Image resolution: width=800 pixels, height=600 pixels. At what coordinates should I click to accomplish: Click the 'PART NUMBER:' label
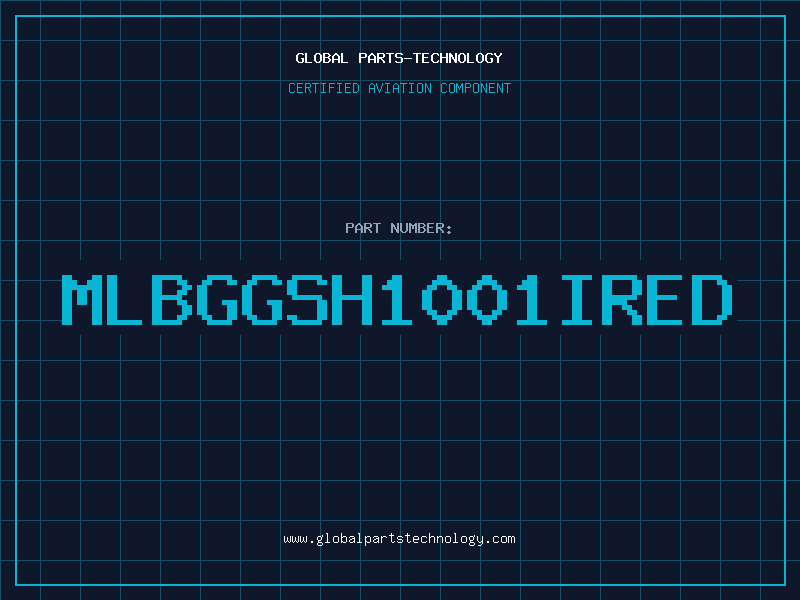[x=399, y=228]
